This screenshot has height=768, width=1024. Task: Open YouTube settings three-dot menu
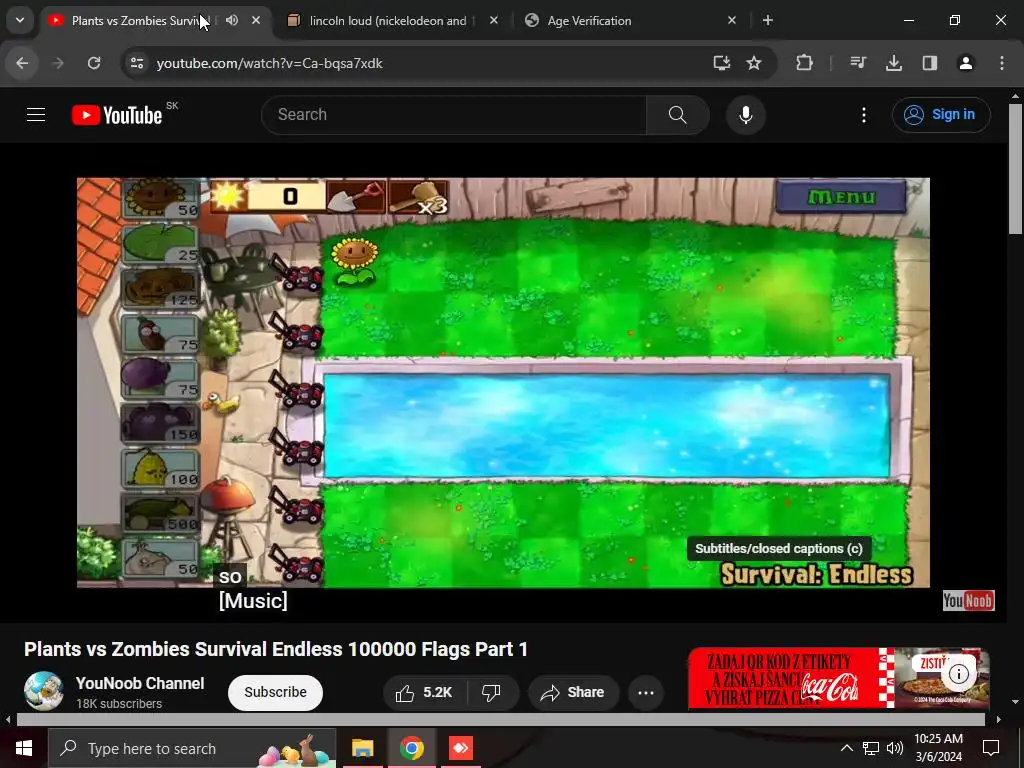(864, 115)
